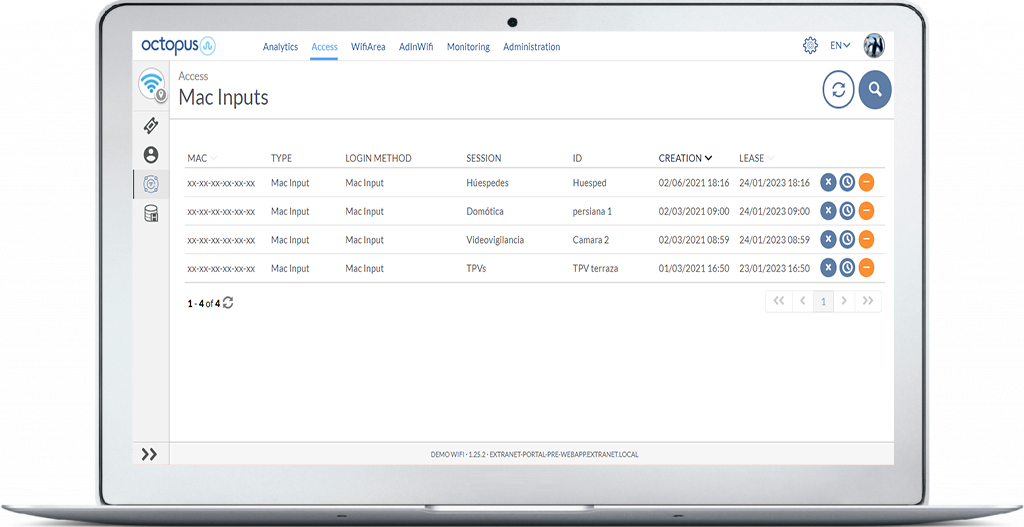Click orange minus icon for TPV terraza row
The image size is (1024, 527).
866,268
